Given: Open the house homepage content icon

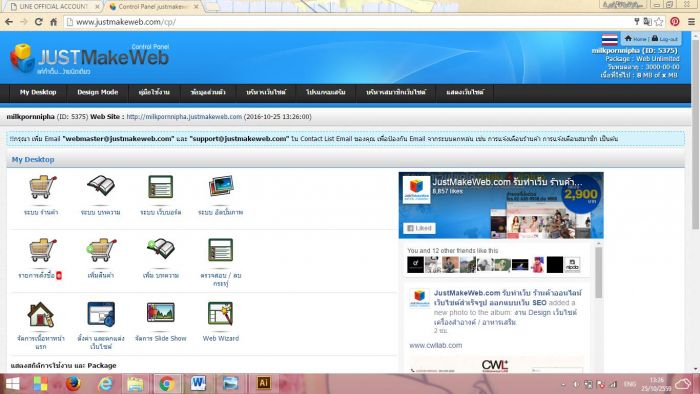Looking at the screenshot, I should (41, 314).
